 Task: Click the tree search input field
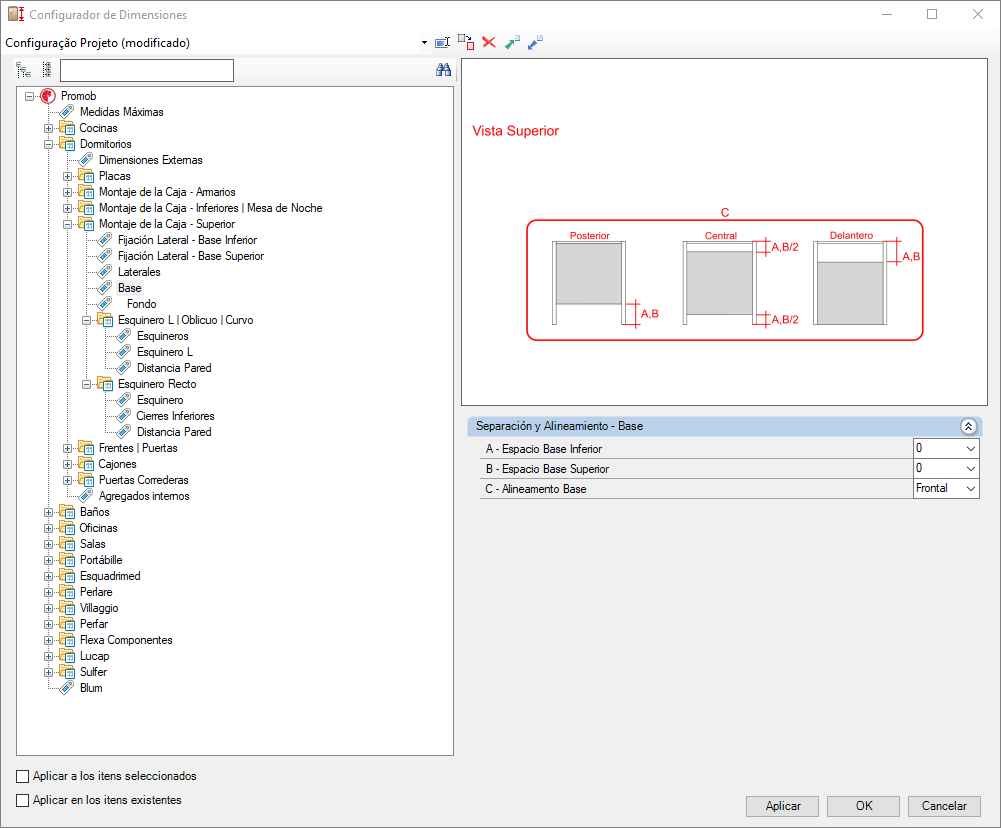(x=147, y=70)
